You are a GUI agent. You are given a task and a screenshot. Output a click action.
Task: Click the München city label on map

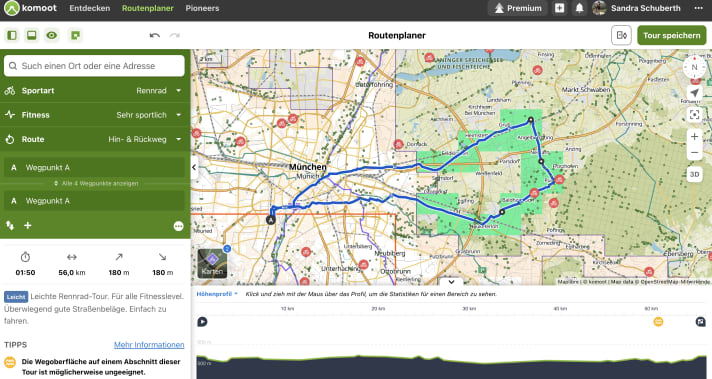coord(307,167)
